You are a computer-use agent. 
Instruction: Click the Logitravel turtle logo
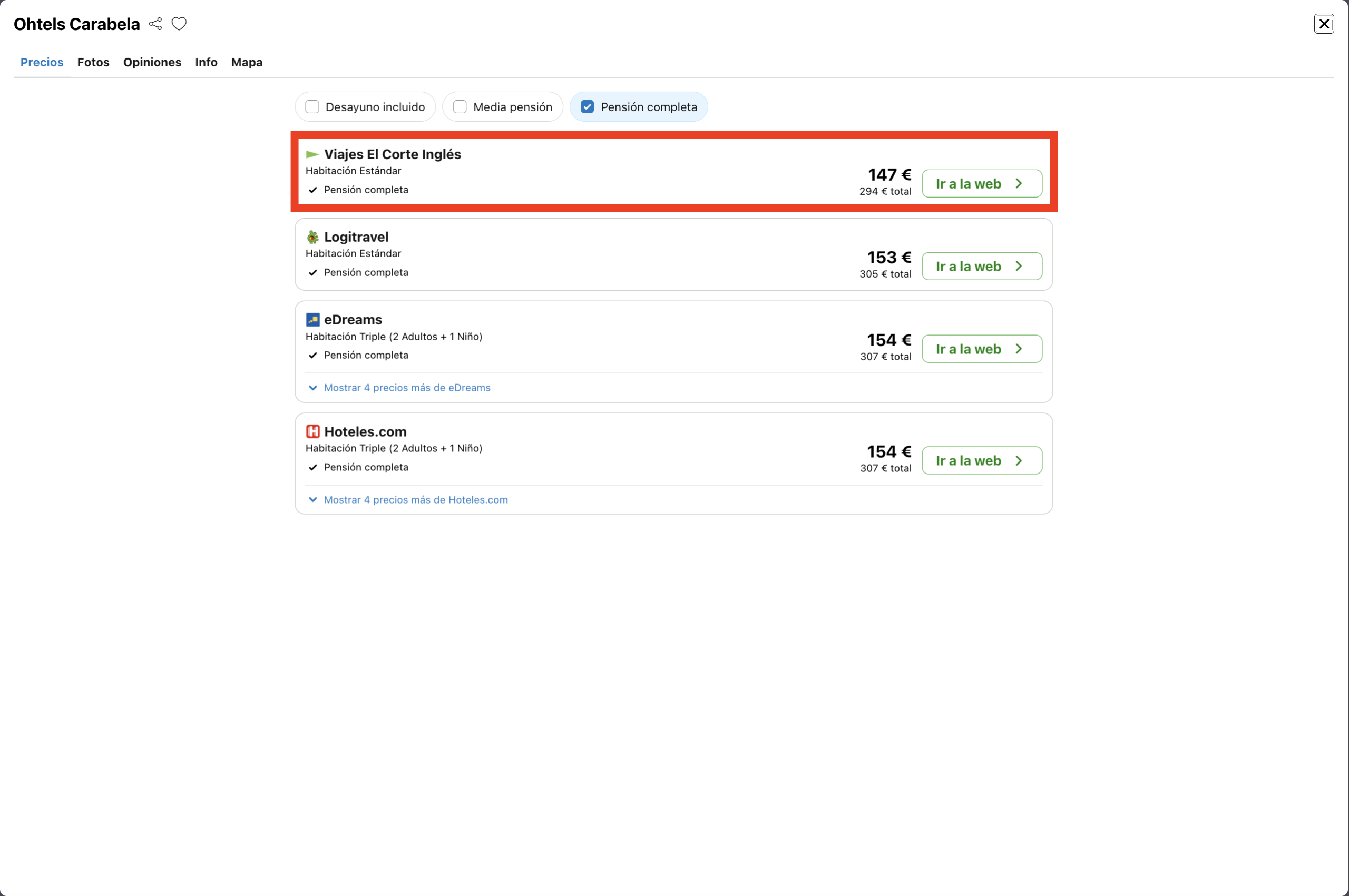coord(312,237)
